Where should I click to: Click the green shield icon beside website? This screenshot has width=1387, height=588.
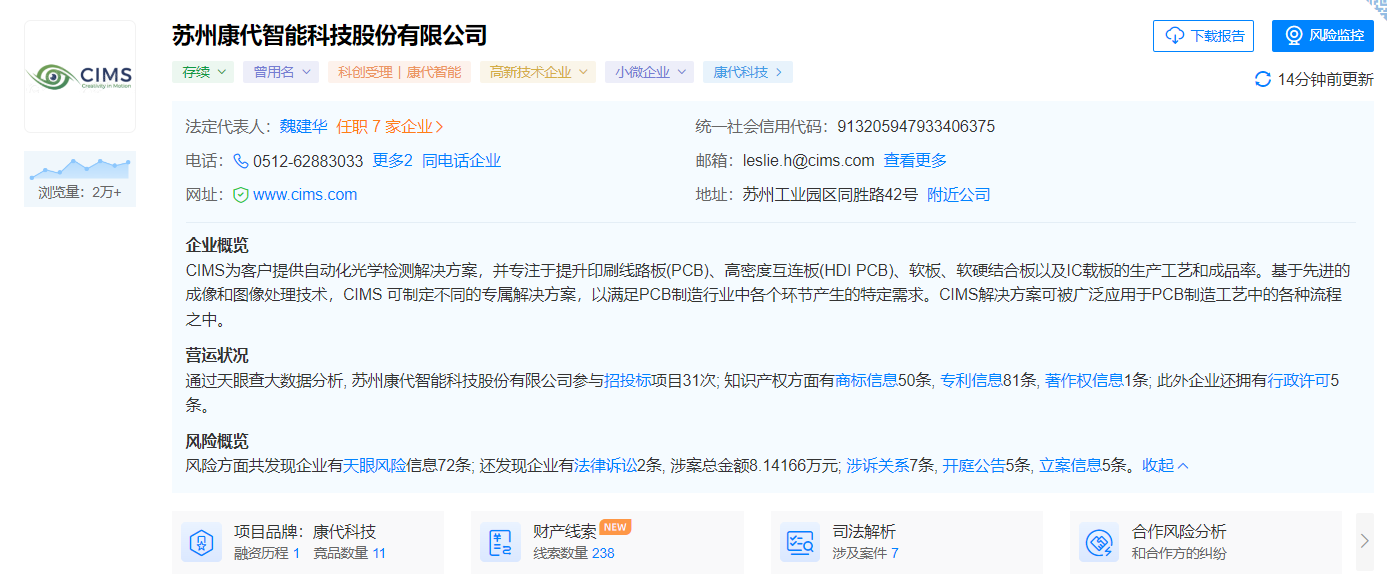pyautogui.click(x=241, y=195)
